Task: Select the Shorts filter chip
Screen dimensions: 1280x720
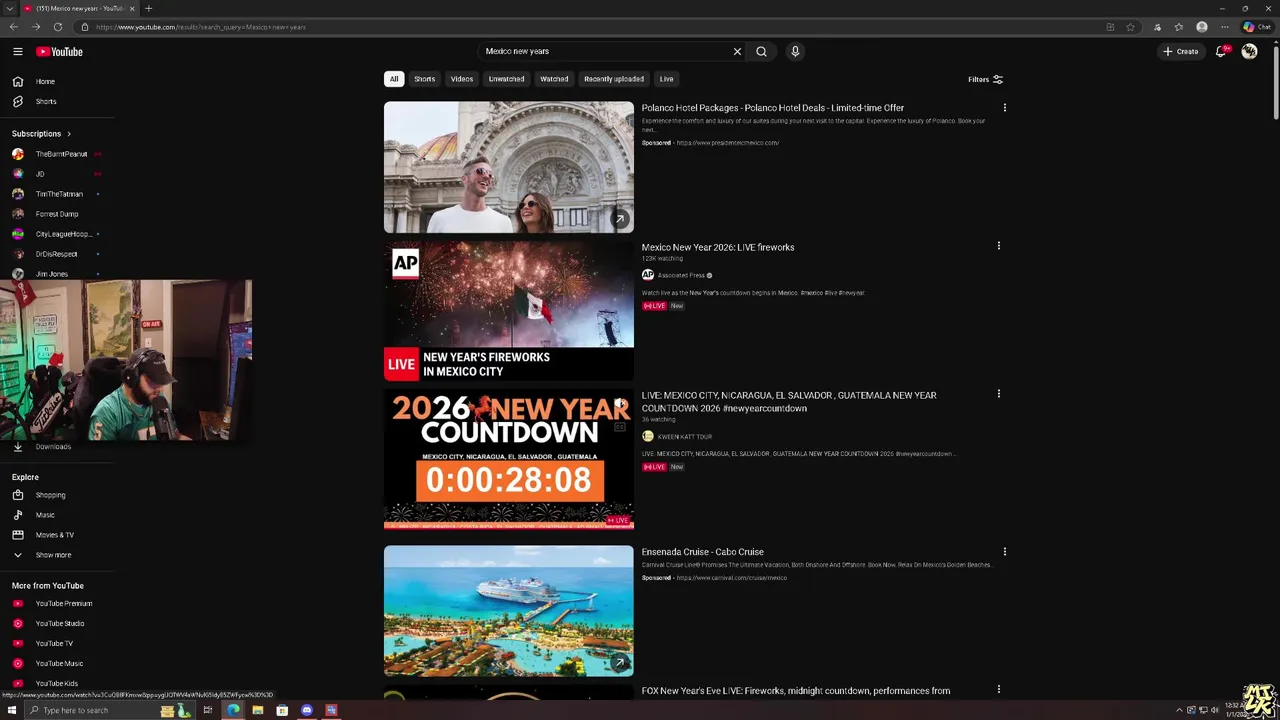Action: tap(425, 79)
